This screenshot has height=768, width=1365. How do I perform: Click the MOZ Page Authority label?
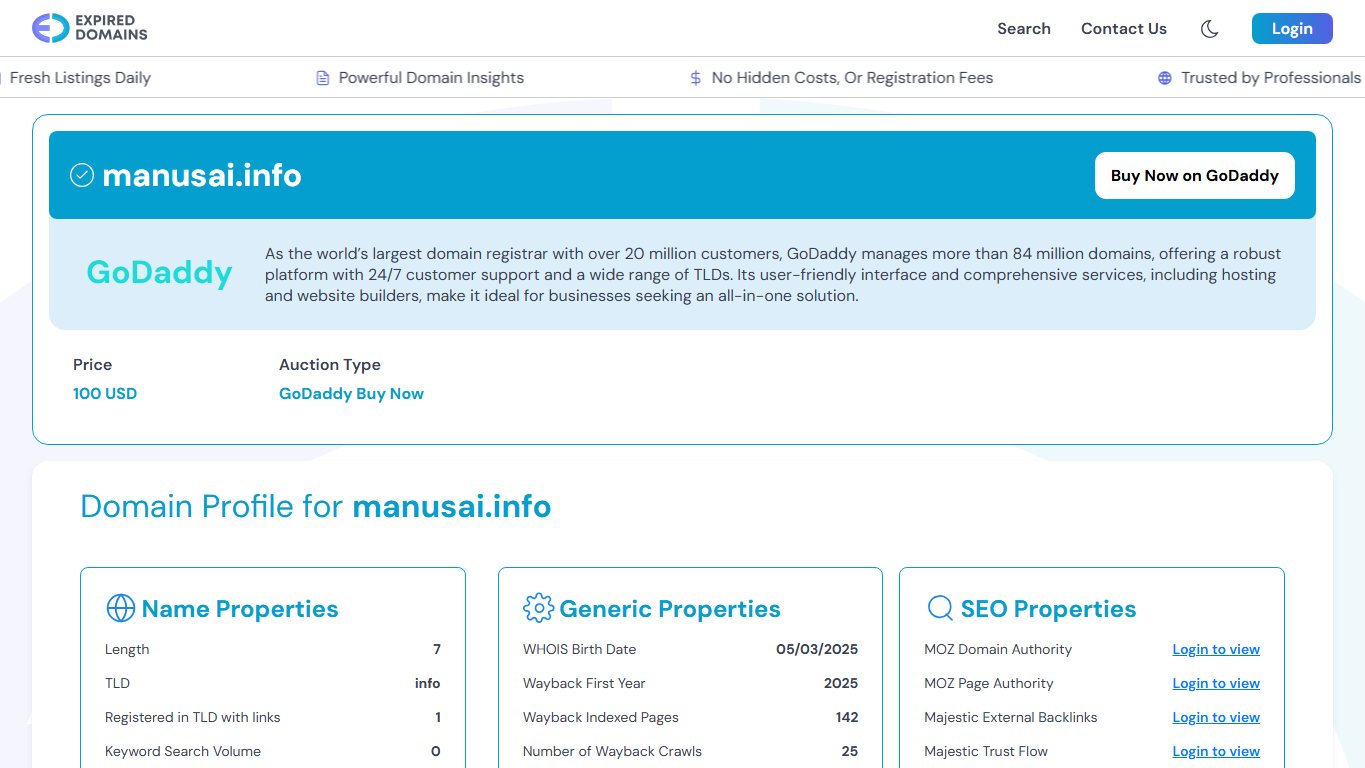[x=989, y=683]
